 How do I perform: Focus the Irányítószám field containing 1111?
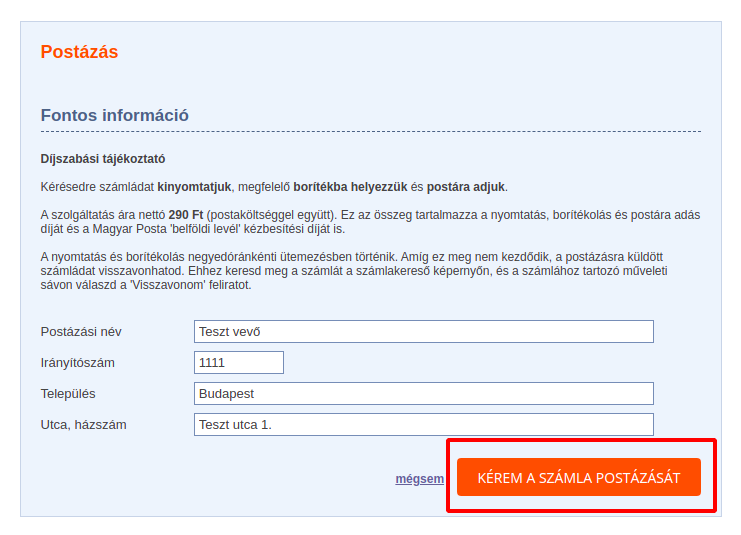tap(240, 363)
